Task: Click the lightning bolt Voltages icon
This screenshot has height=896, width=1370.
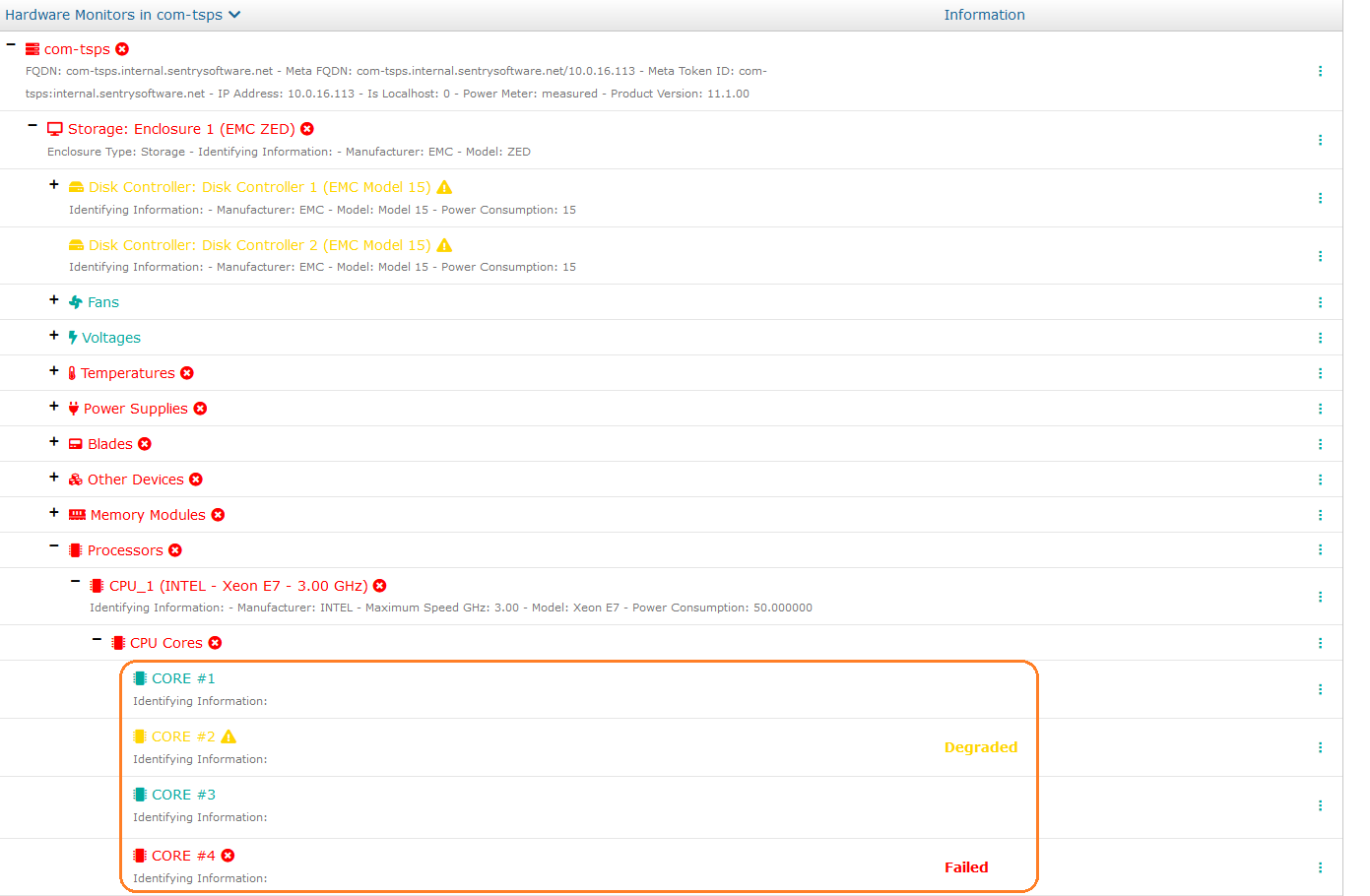Action: coord(73,338)
